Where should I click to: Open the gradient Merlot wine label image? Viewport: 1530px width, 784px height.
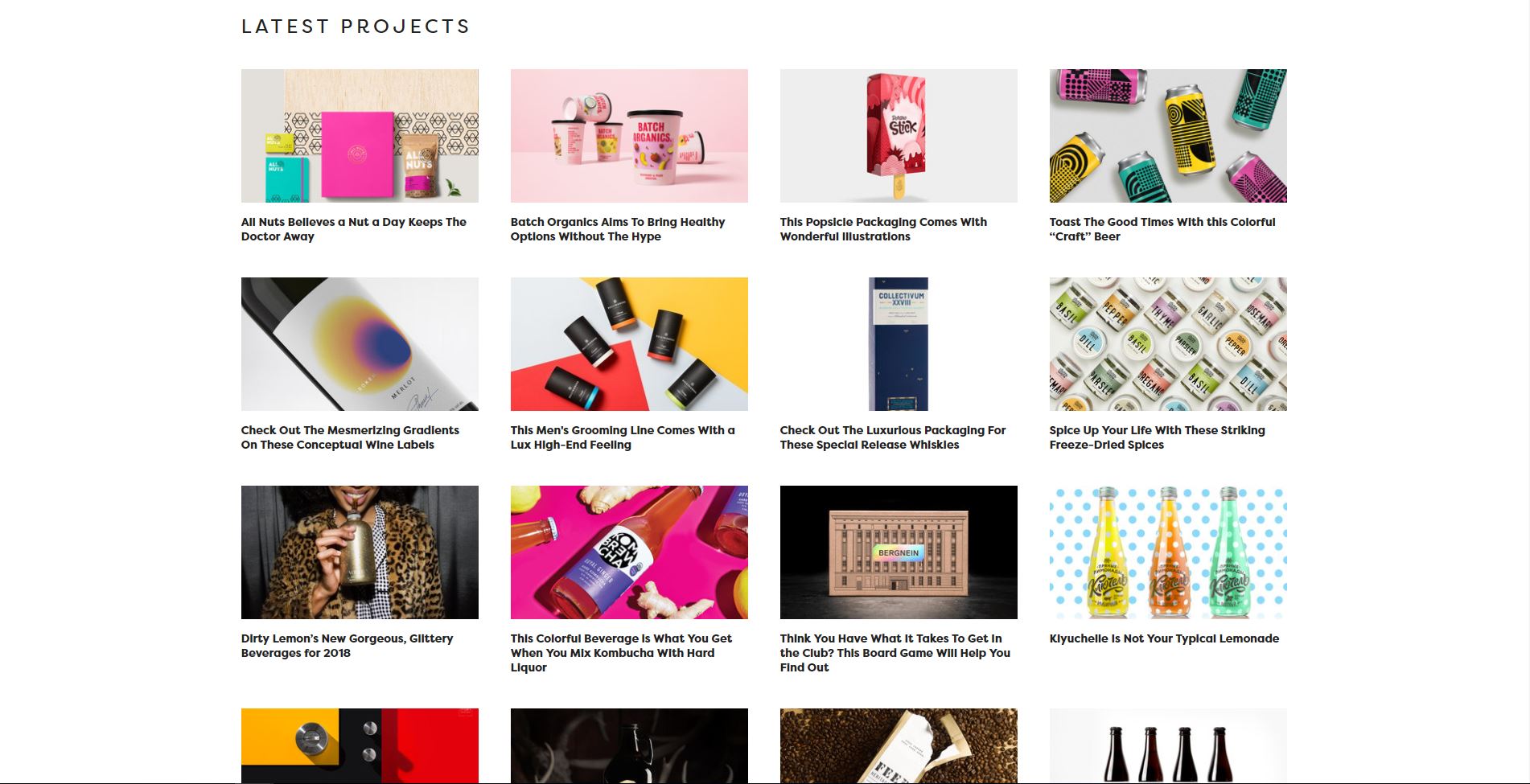360,344
